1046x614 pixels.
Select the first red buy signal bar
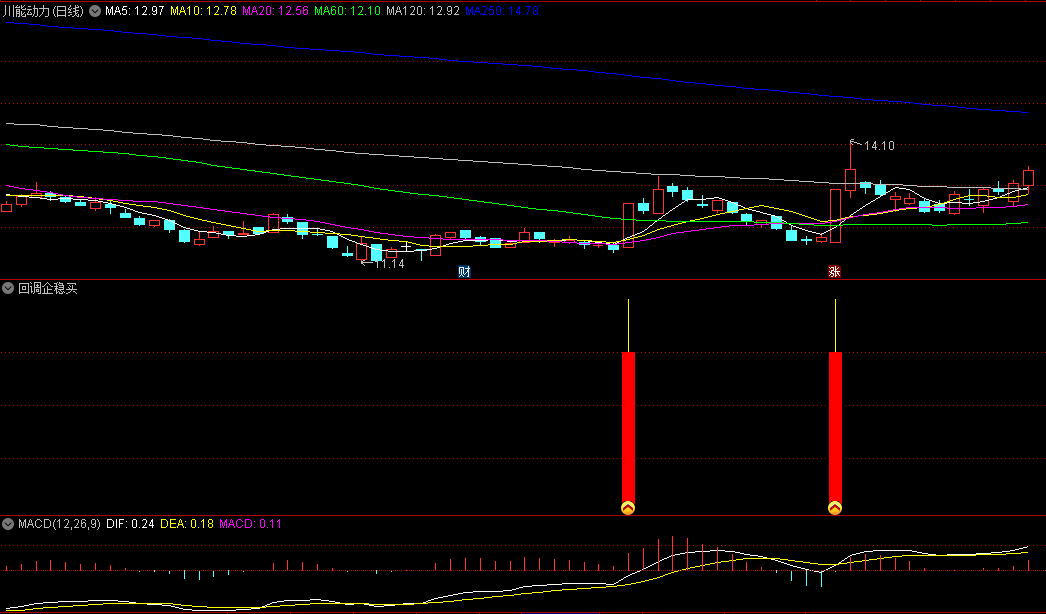click(x=628, y=427)
